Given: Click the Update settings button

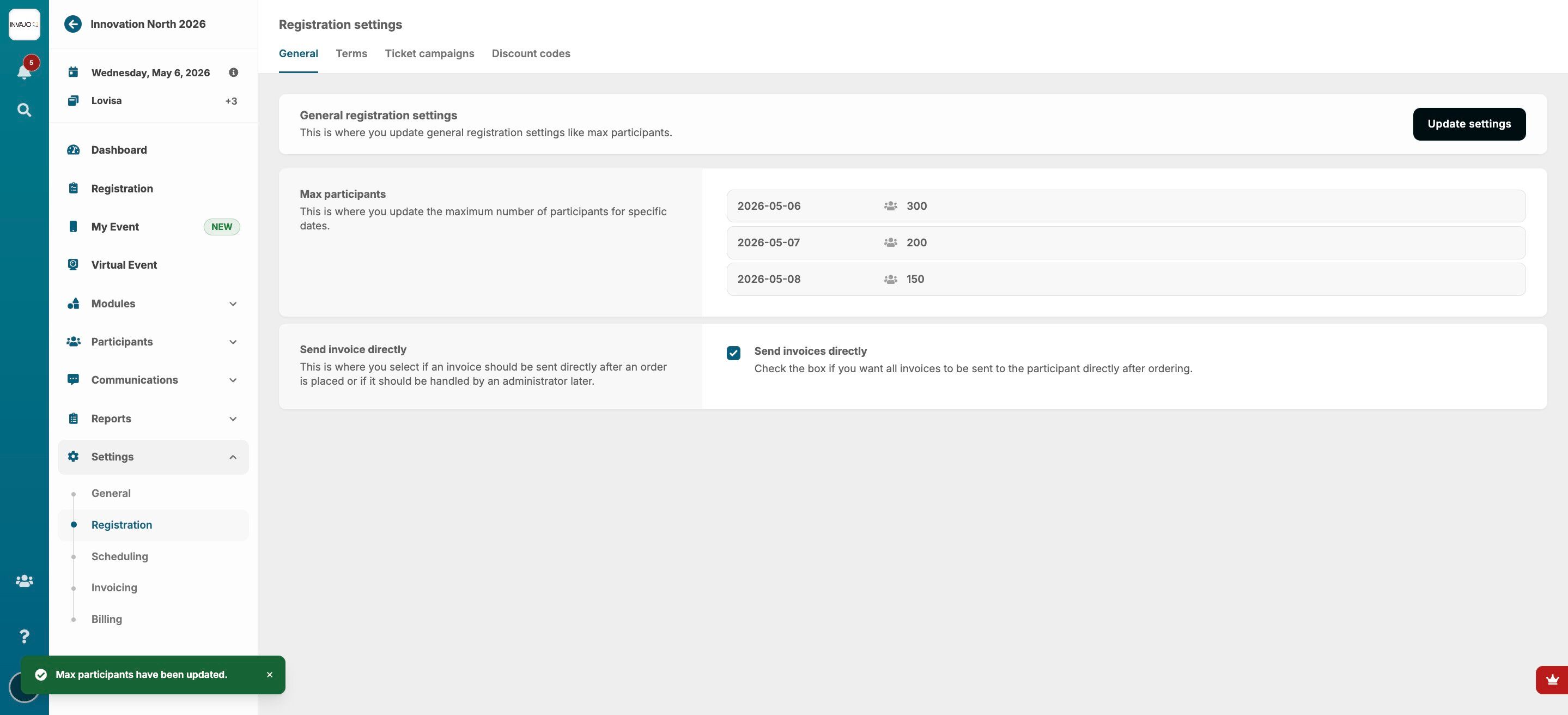Looking at the screenshot, I should 1469,124.
